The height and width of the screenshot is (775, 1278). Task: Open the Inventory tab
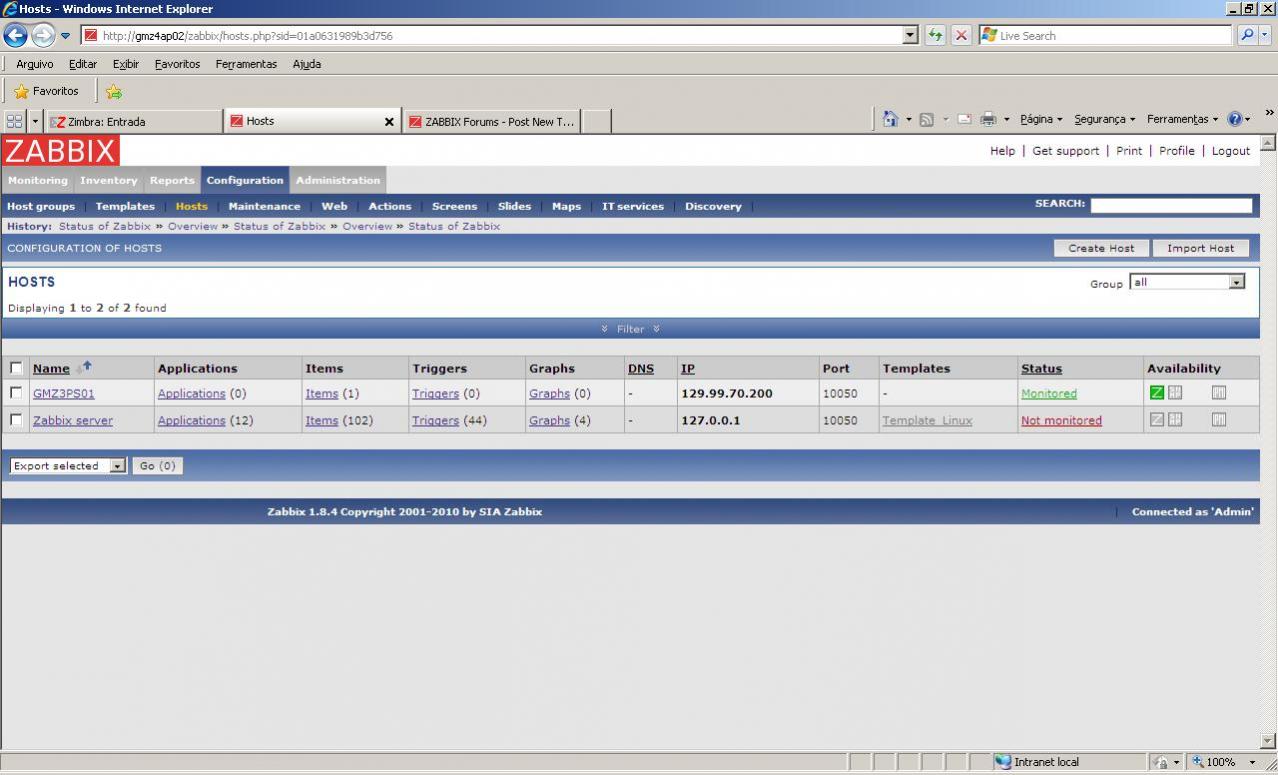(108, 180)
